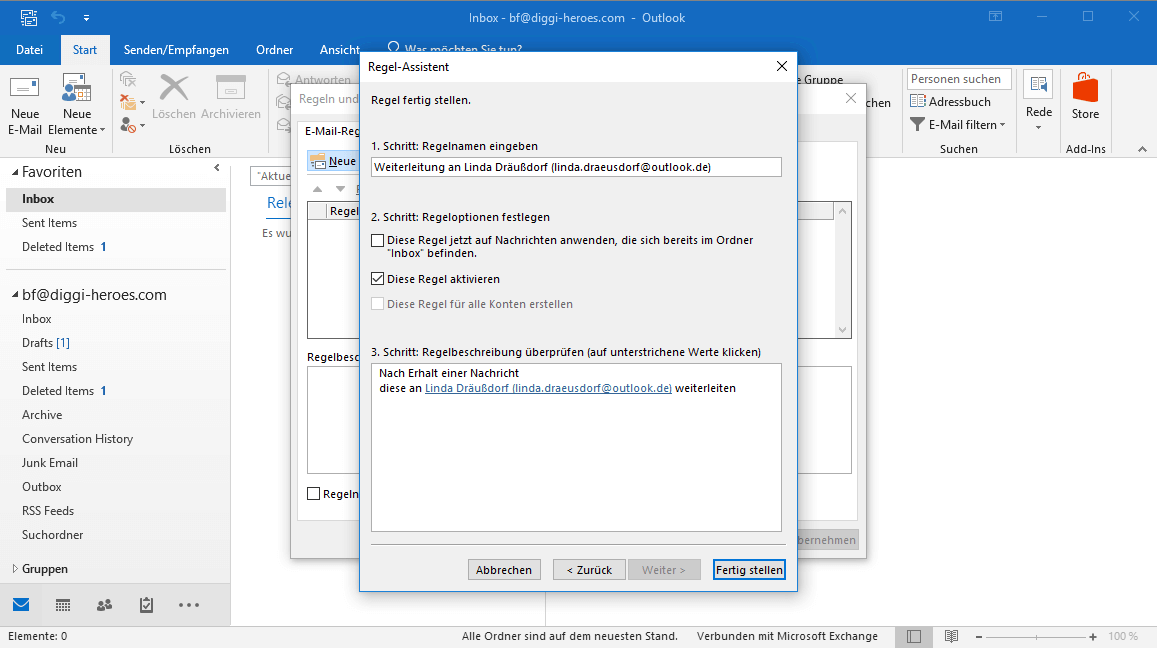Switch to reading view in status bar
This screenshot has width=1157, height=648.
coord(951,636)
